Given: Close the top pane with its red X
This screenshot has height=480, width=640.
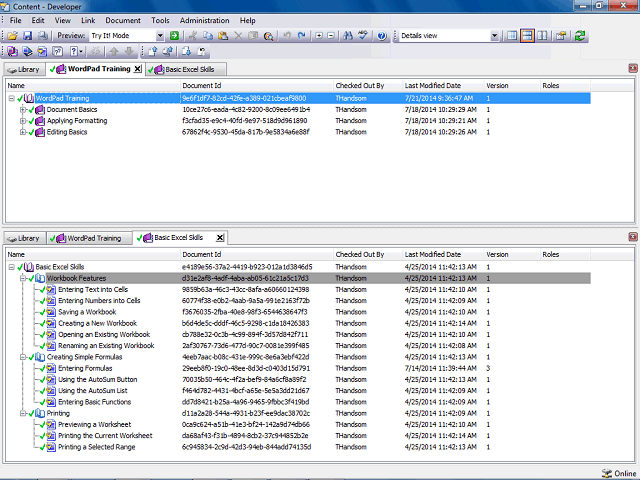Looking at the screenshot, I should [633, 69].
